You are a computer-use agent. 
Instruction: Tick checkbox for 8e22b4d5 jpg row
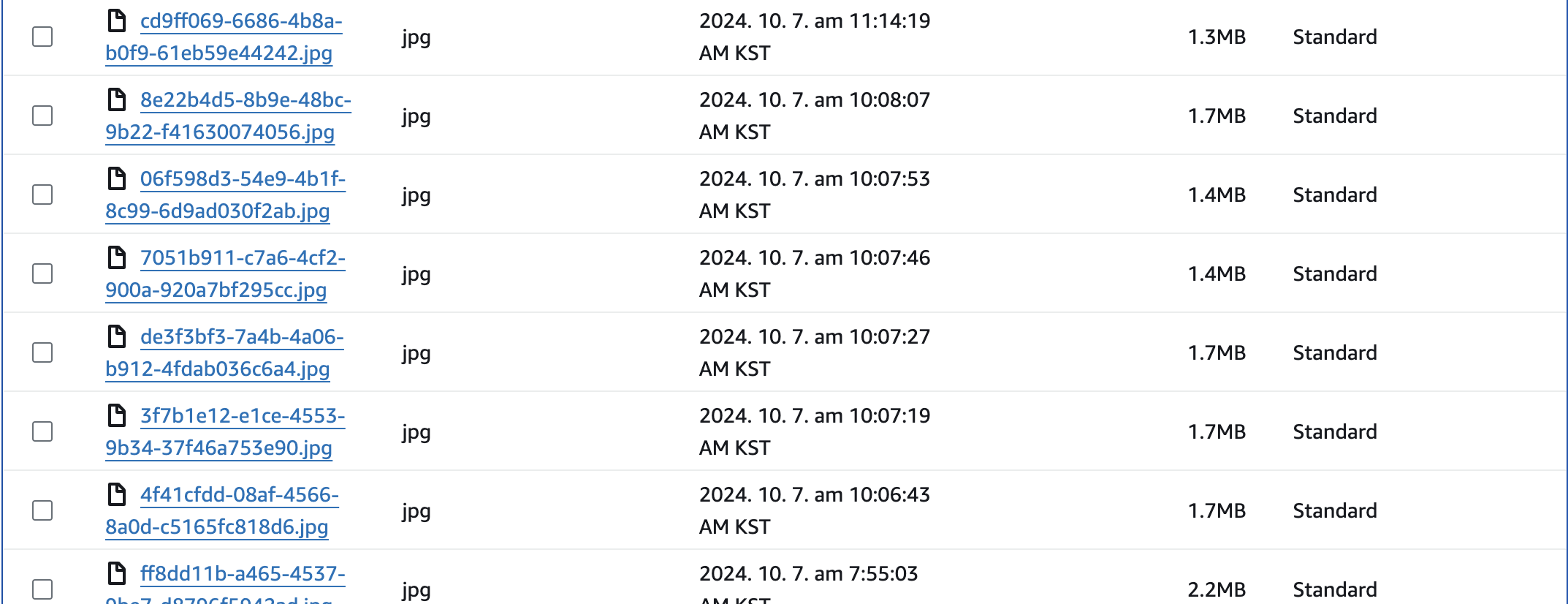click(x=42, y=116)
